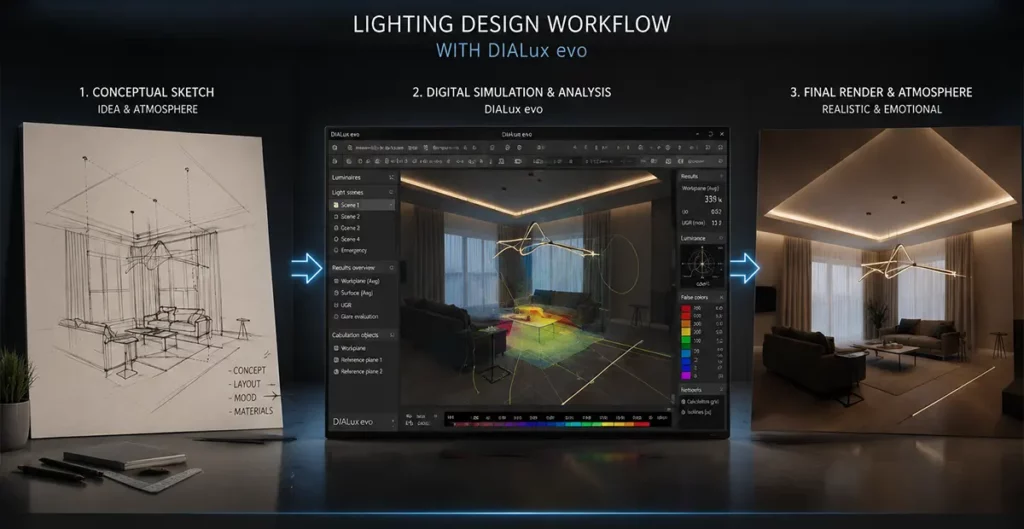Click the Results overview header icon
Screen dimensions: 1024x529
[391, 268]
